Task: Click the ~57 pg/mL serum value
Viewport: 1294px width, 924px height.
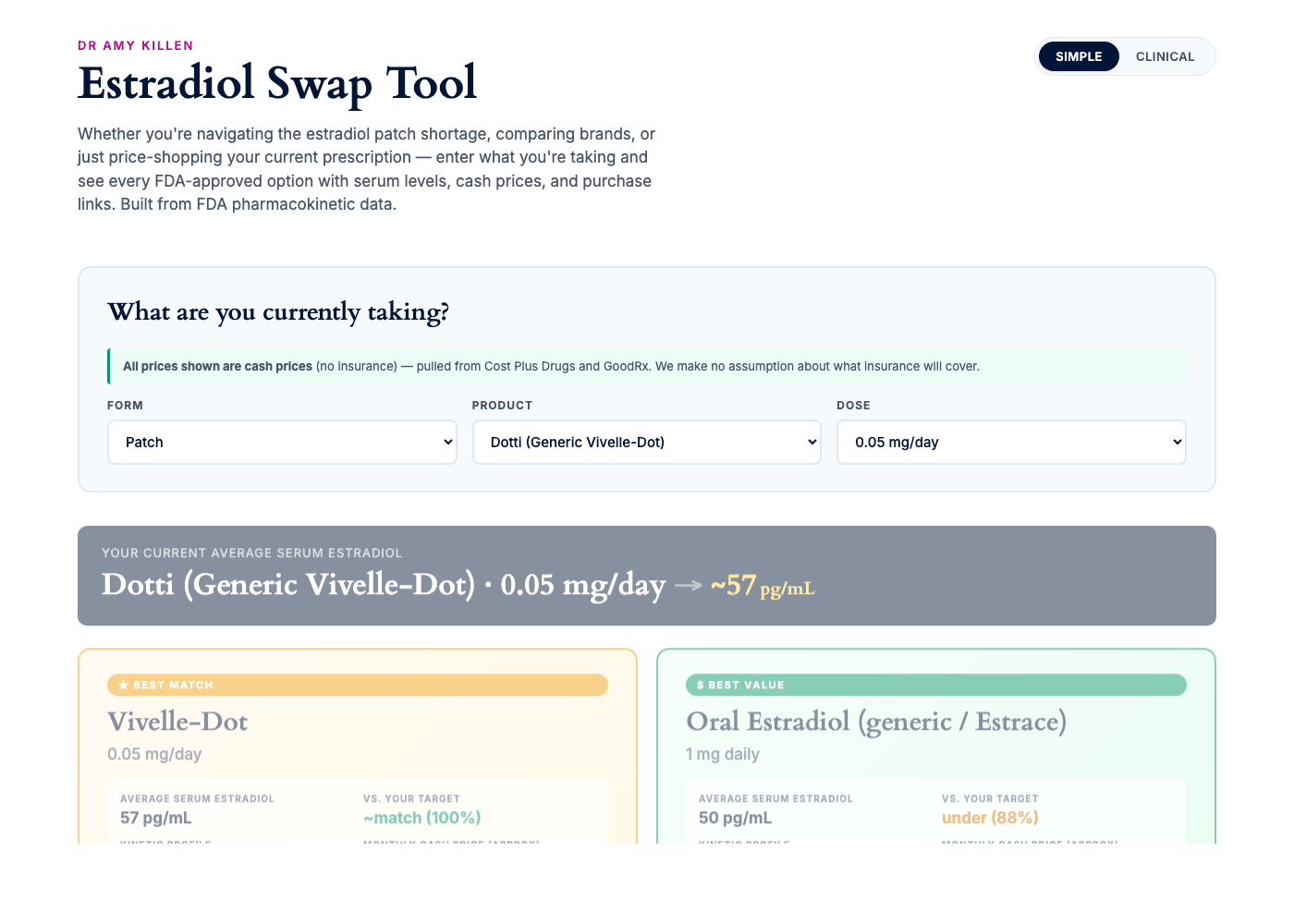Action: [762, 583]
